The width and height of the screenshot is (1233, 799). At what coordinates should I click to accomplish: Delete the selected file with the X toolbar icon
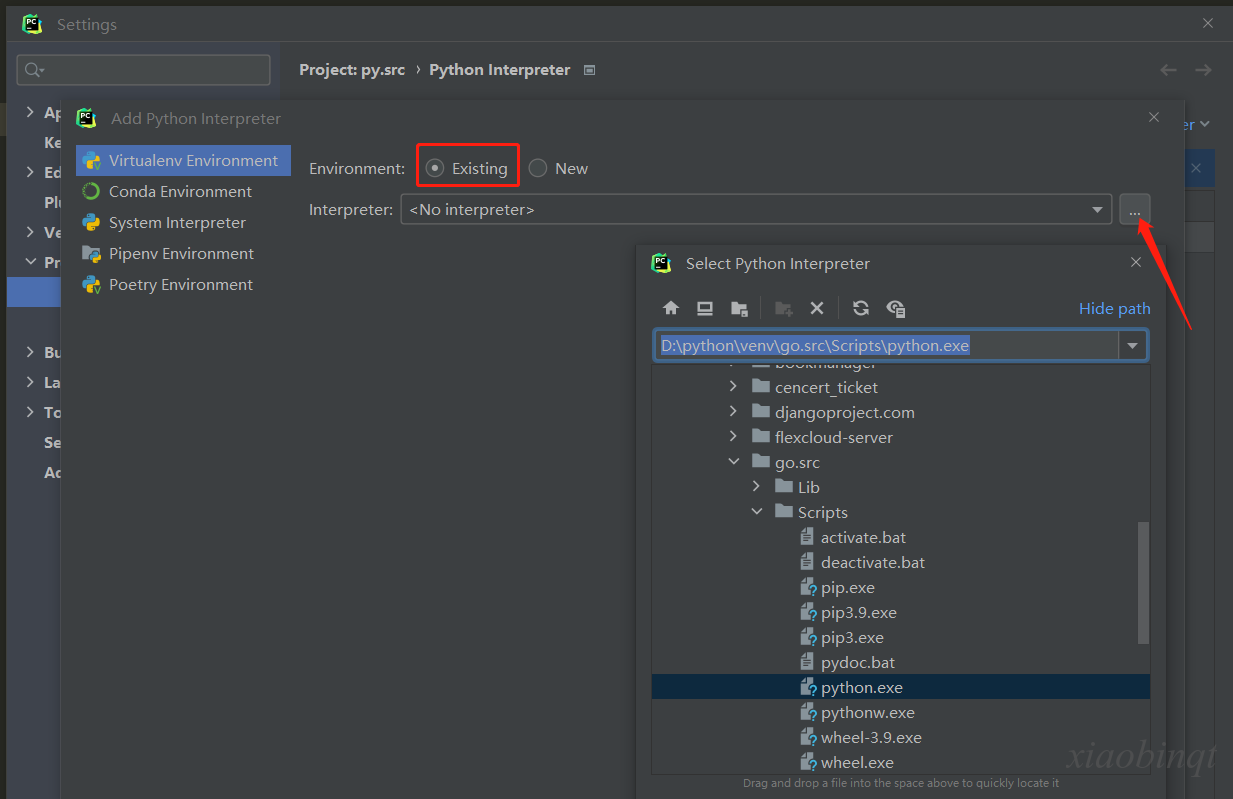coord(816,308)
